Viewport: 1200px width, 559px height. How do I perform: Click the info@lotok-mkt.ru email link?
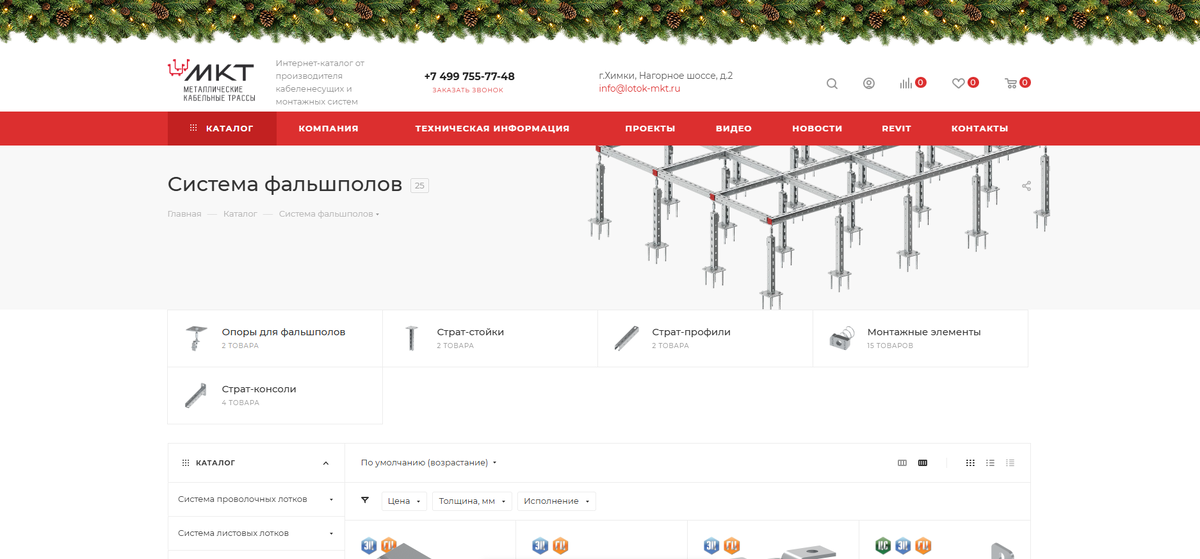pos(640,88)
